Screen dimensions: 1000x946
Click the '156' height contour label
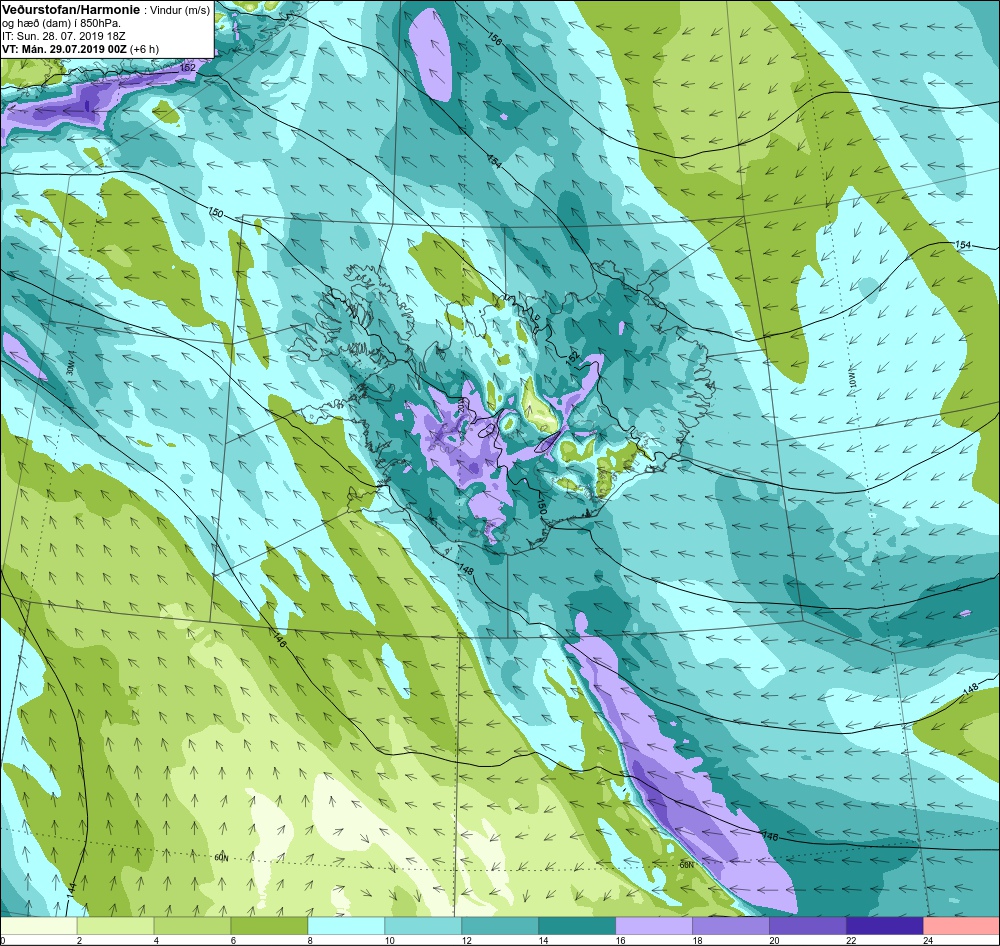tap(494, 40)
